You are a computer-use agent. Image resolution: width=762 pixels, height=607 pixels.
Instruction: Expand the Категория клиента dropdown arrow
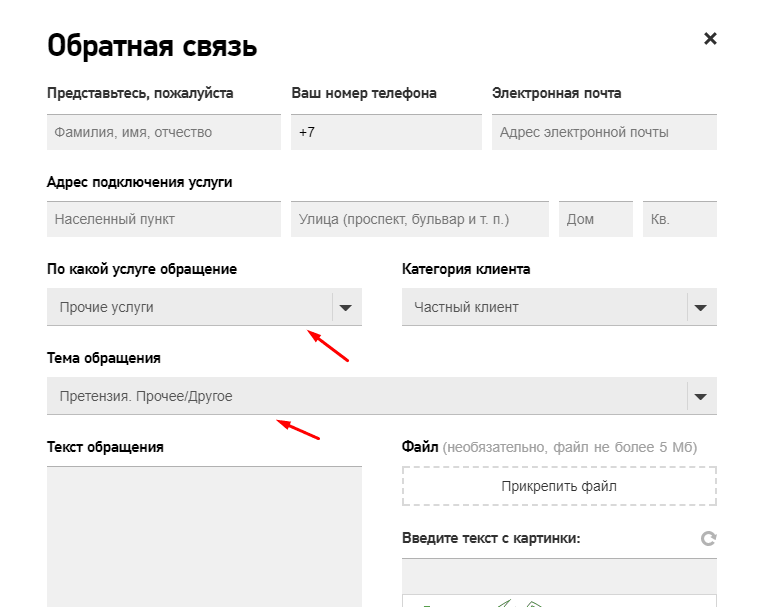701,308
